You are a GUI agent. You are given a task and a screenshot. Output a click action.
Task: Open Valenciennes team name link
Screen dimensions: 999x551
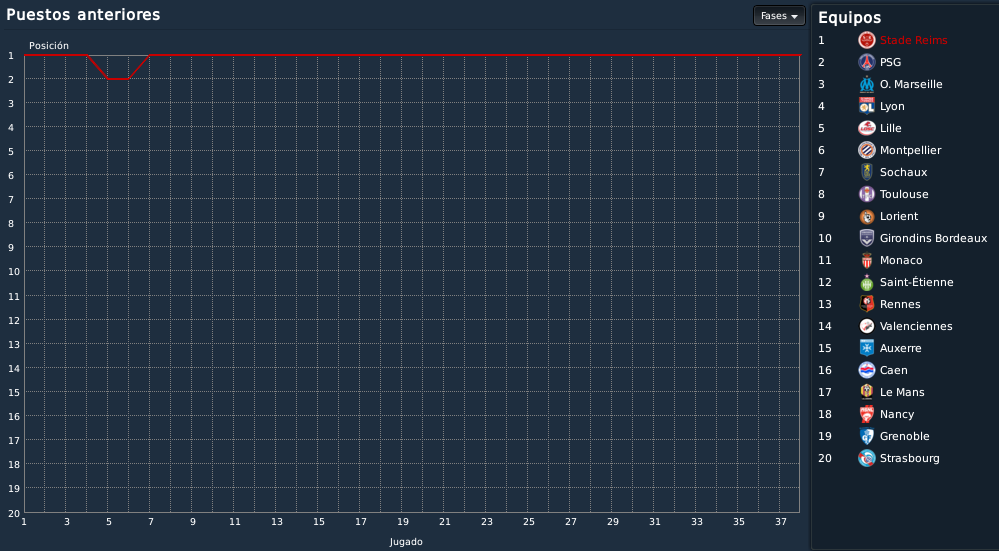(x=916, y=326)
